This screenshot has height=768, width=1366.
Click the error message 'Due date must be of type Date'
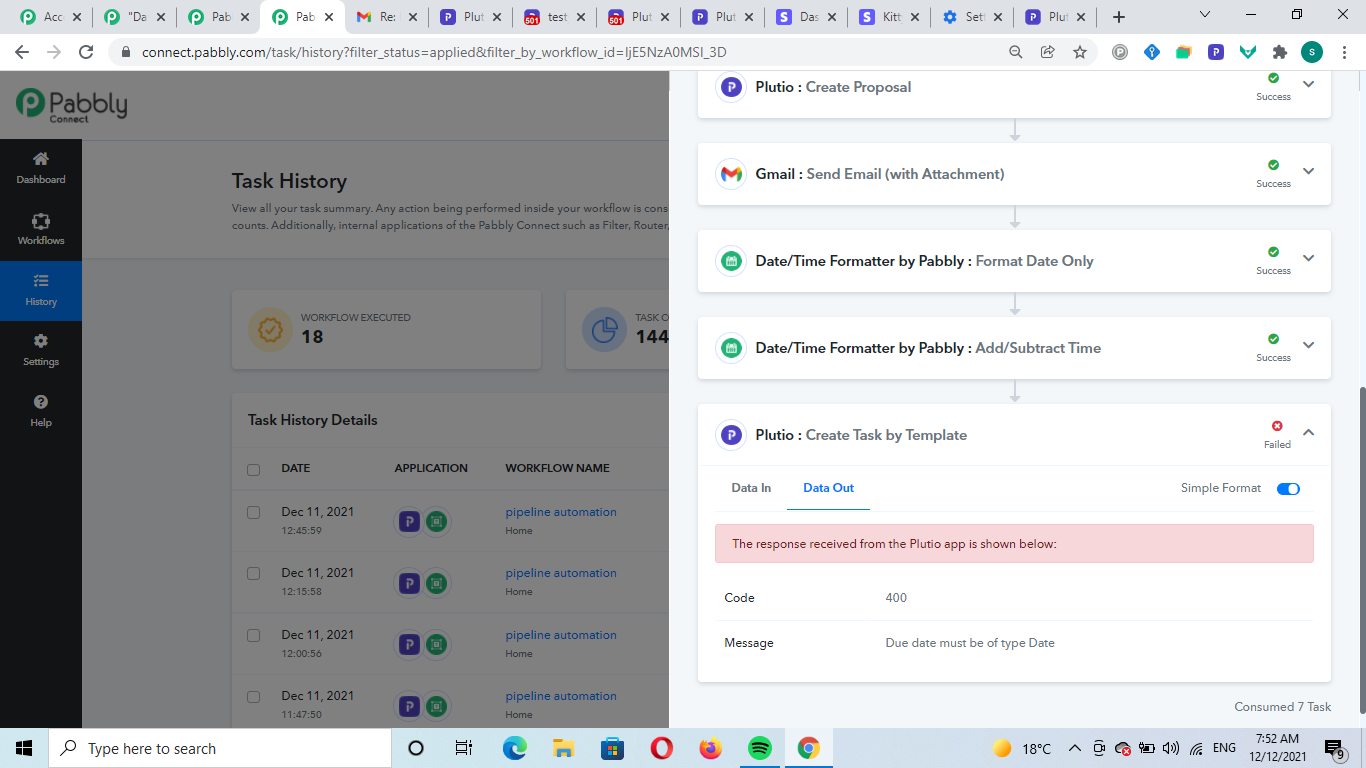coord(970,643)
